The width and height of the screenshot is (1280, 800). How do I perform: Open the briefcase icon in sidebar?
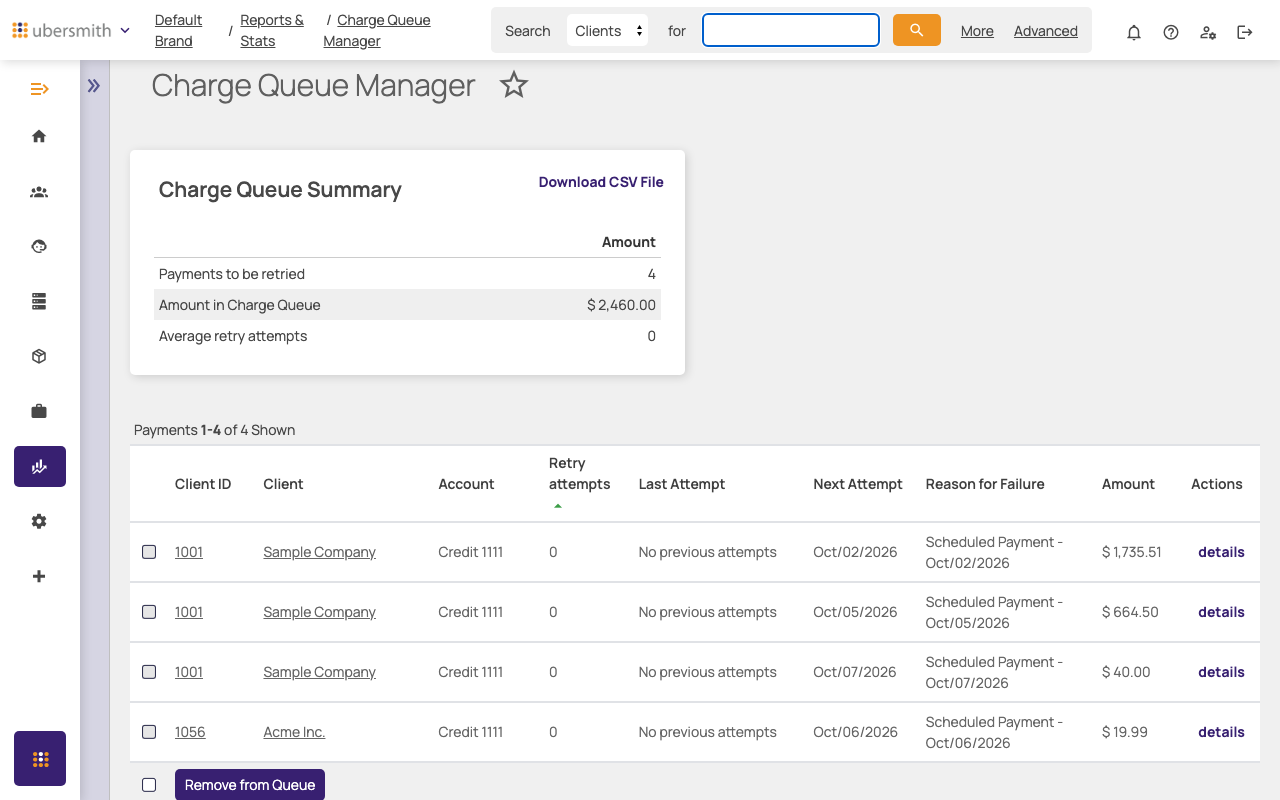[39, 411]
